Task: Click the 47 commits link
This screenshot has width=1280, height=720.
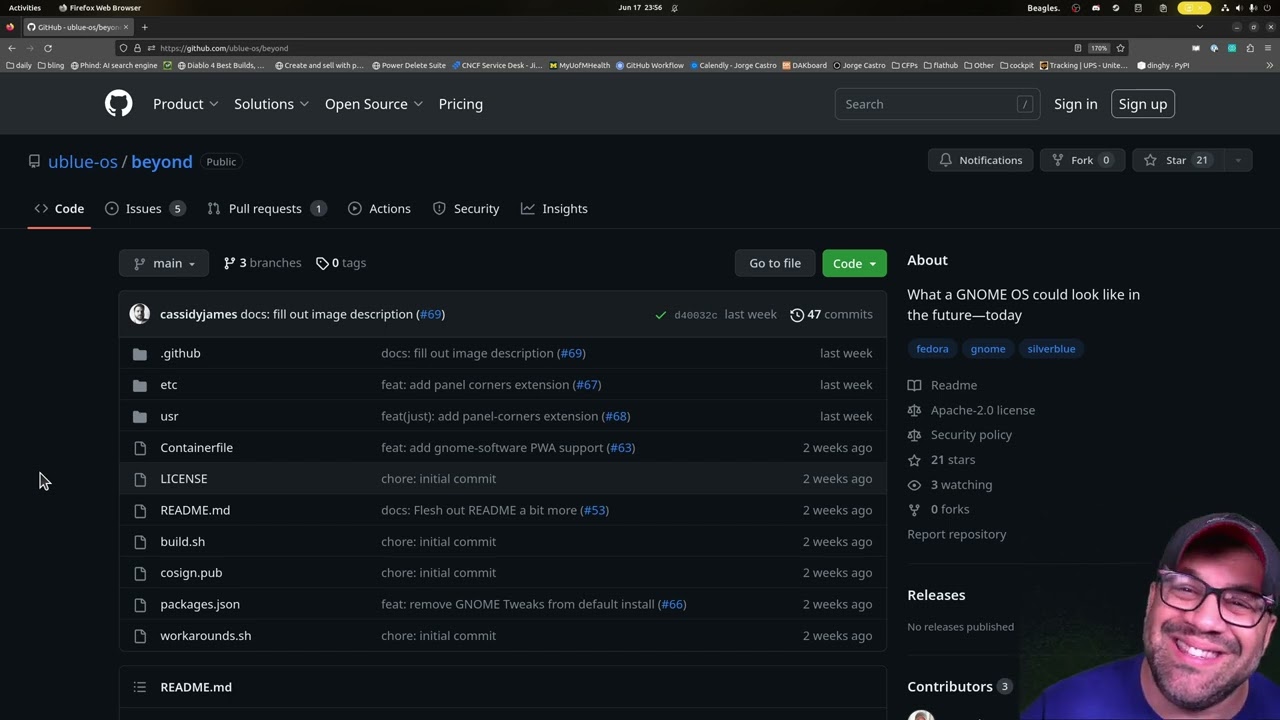Action: 831,314
